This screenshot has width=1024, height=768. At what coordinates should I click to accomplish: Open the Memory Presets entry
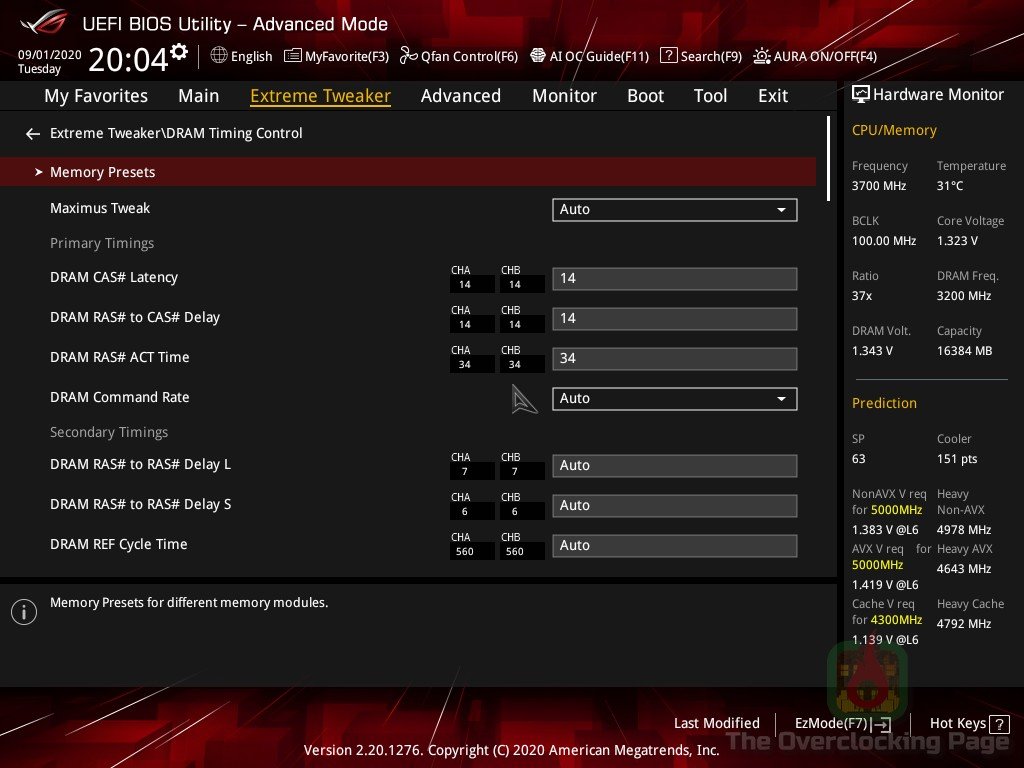pyautogui.click(x=102, y=171)
